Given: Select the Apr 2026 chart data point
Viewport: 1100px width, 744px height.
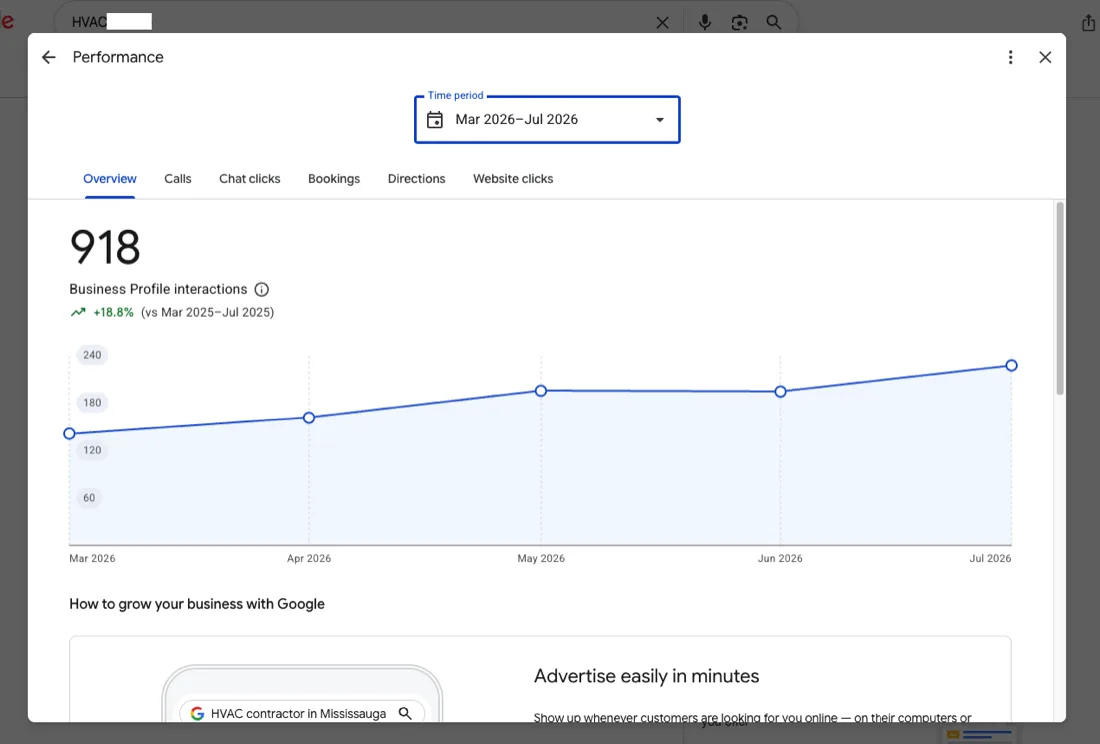Looking at the screenshot, I should [x=309, y=418].
